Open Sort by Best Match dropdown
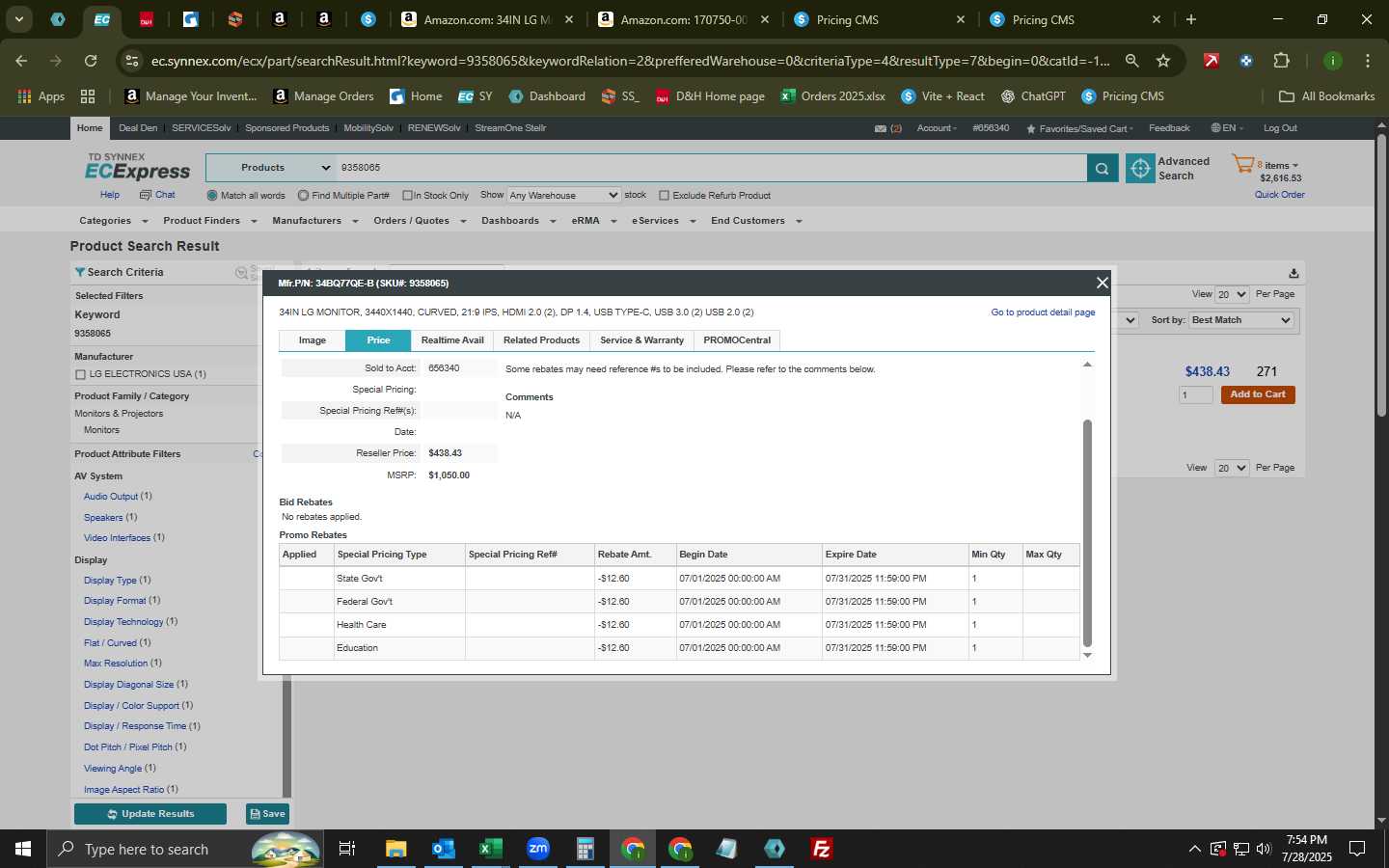Viewport: 1389px width, 868px height. [1240, 320]
